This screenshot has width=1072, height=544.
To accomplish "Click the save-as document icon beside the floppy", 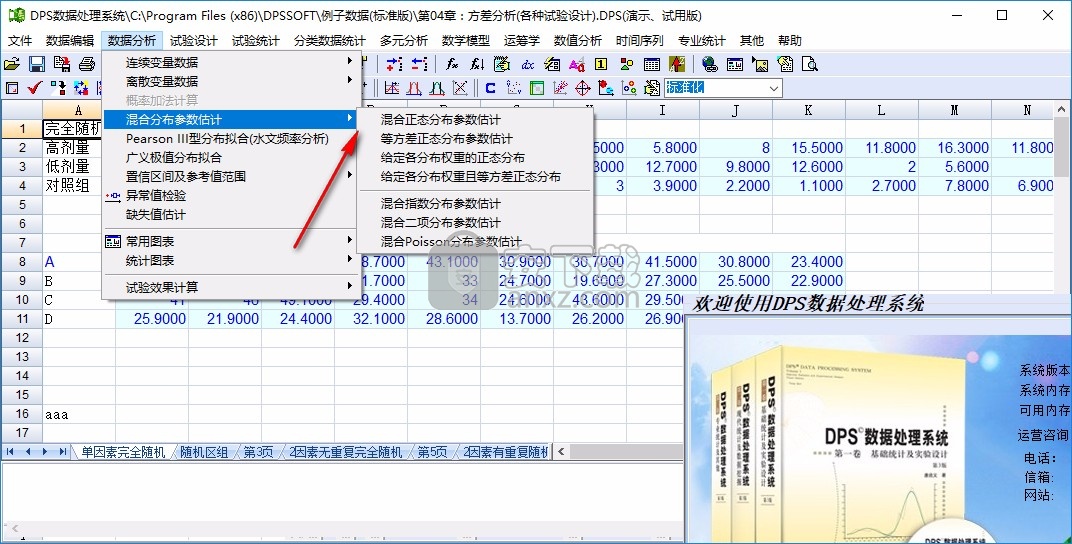I will tap(62, 64).
